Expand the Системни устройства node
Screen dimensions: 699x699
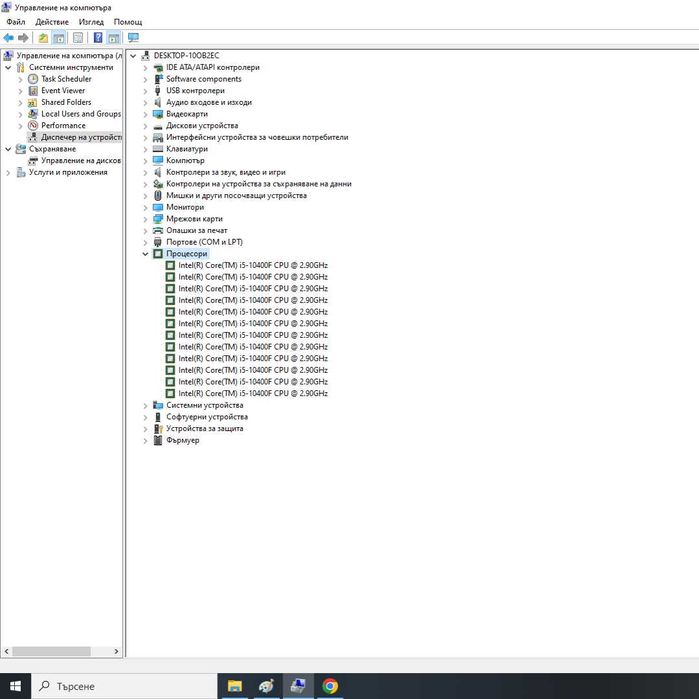click(x=145, y=405)
